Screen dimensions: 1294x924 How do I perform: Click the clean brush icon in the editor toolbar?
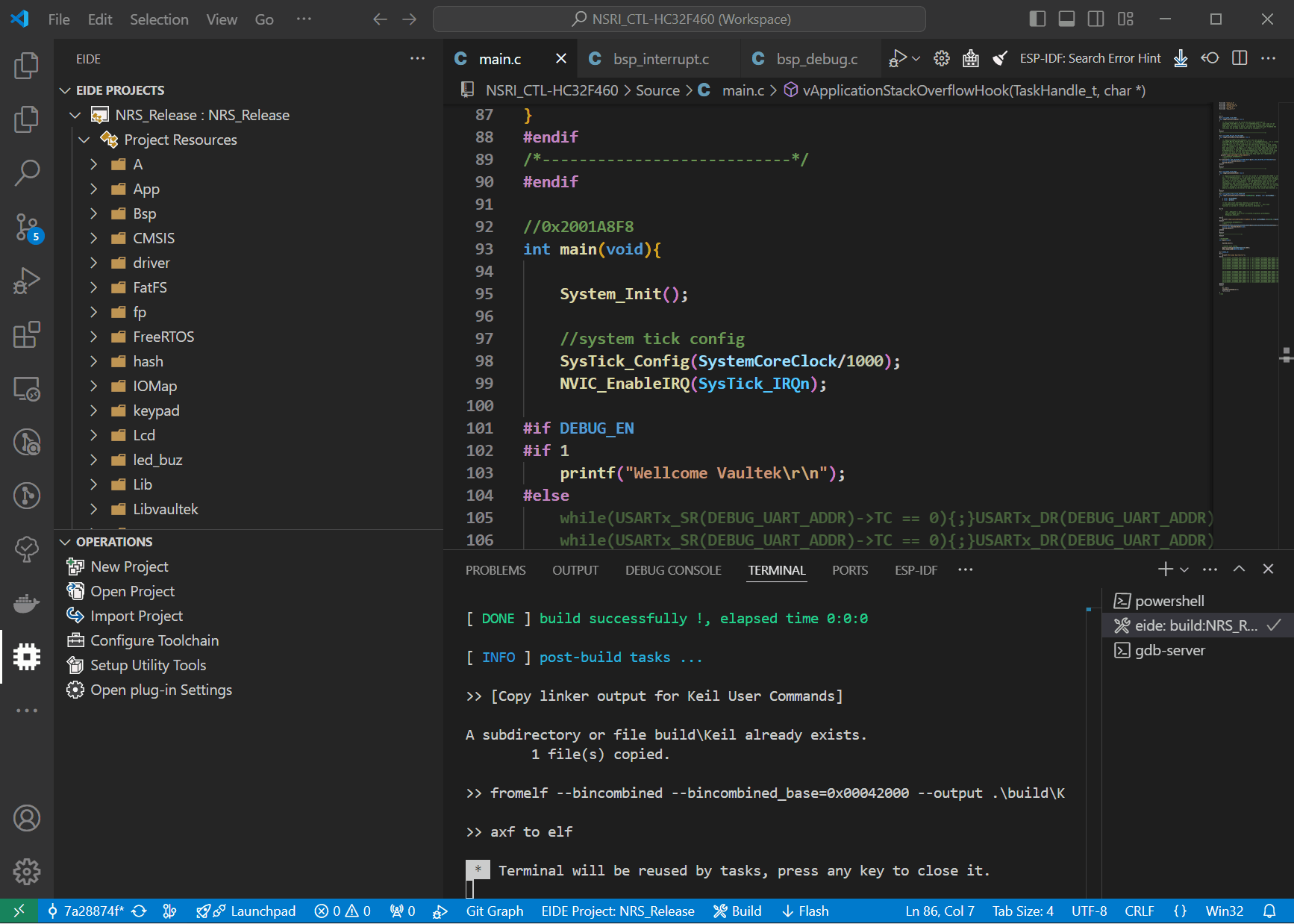[1000, 58]
